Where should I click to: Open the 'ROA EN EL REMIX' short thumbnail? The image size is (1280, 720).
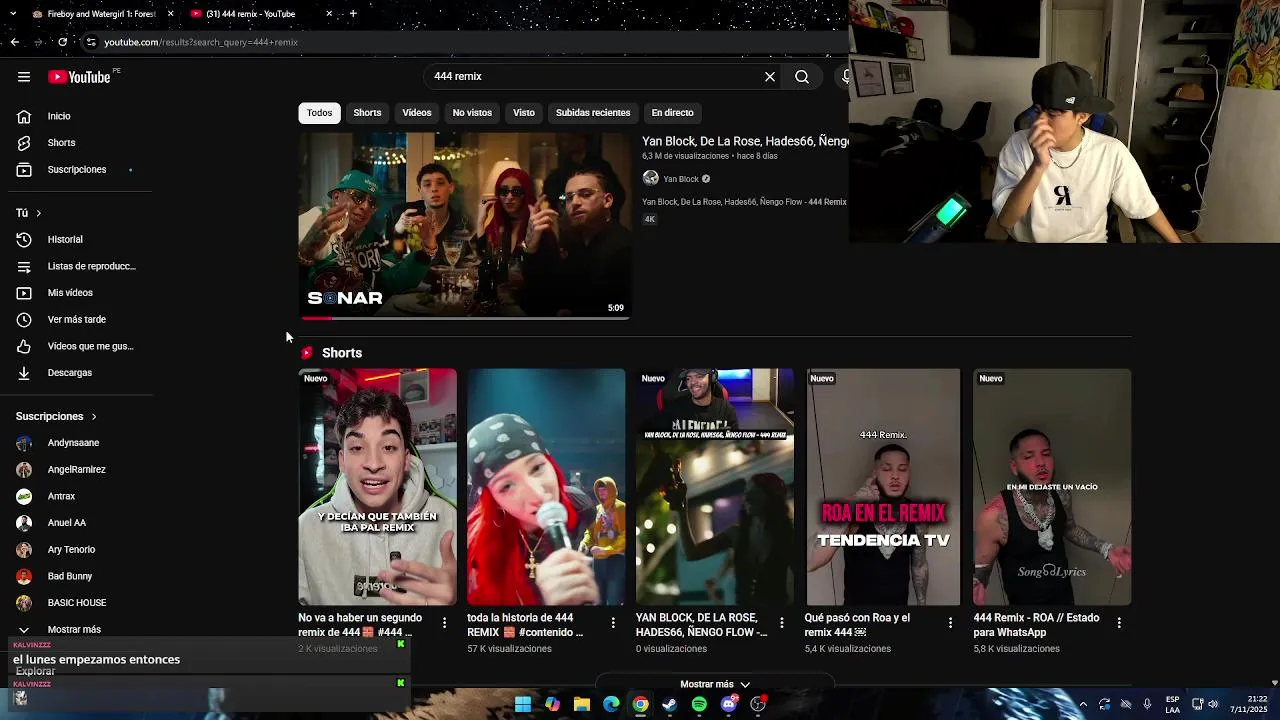883,487
